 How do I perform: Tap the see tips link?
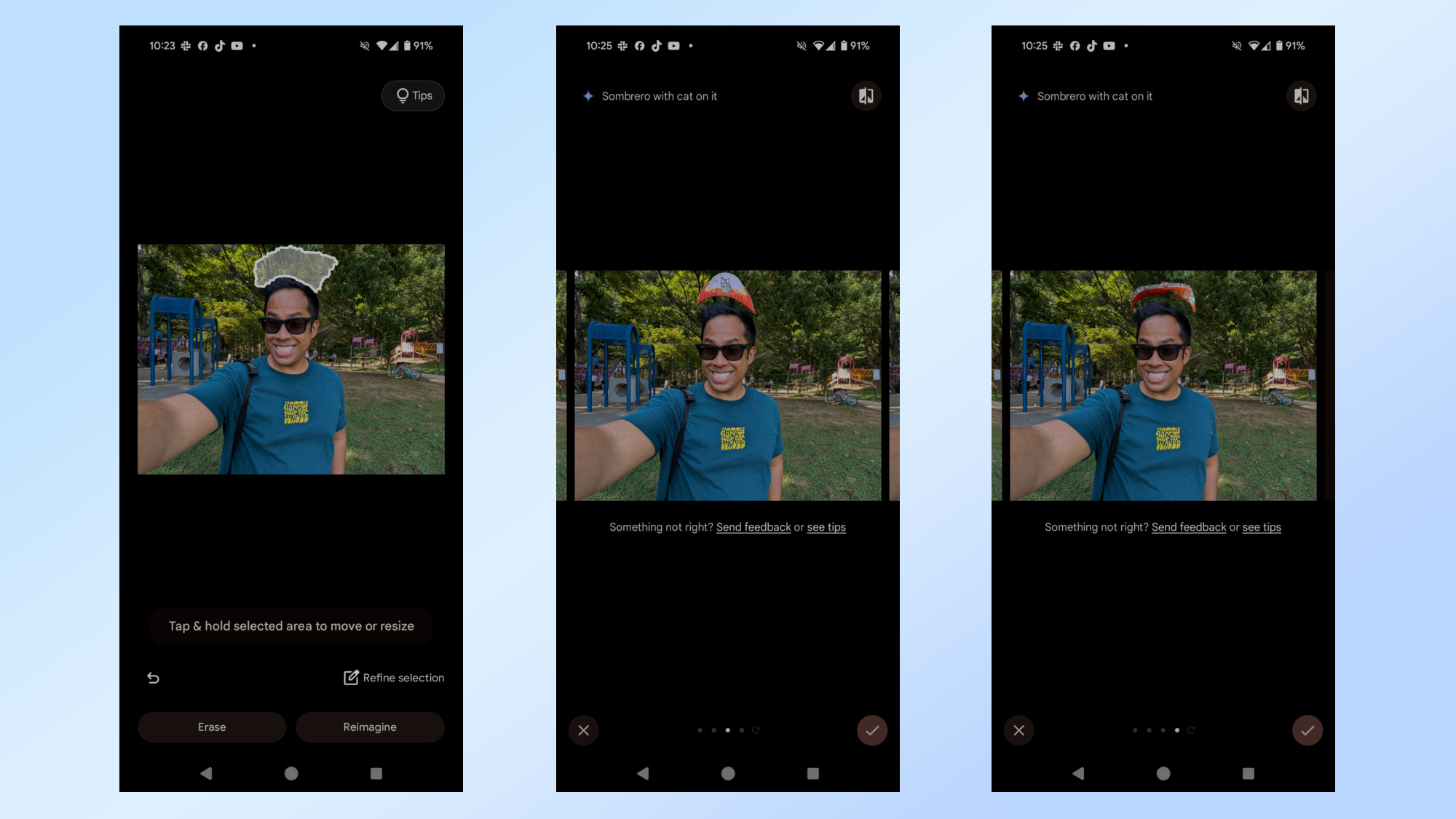(x=826, y=527)
